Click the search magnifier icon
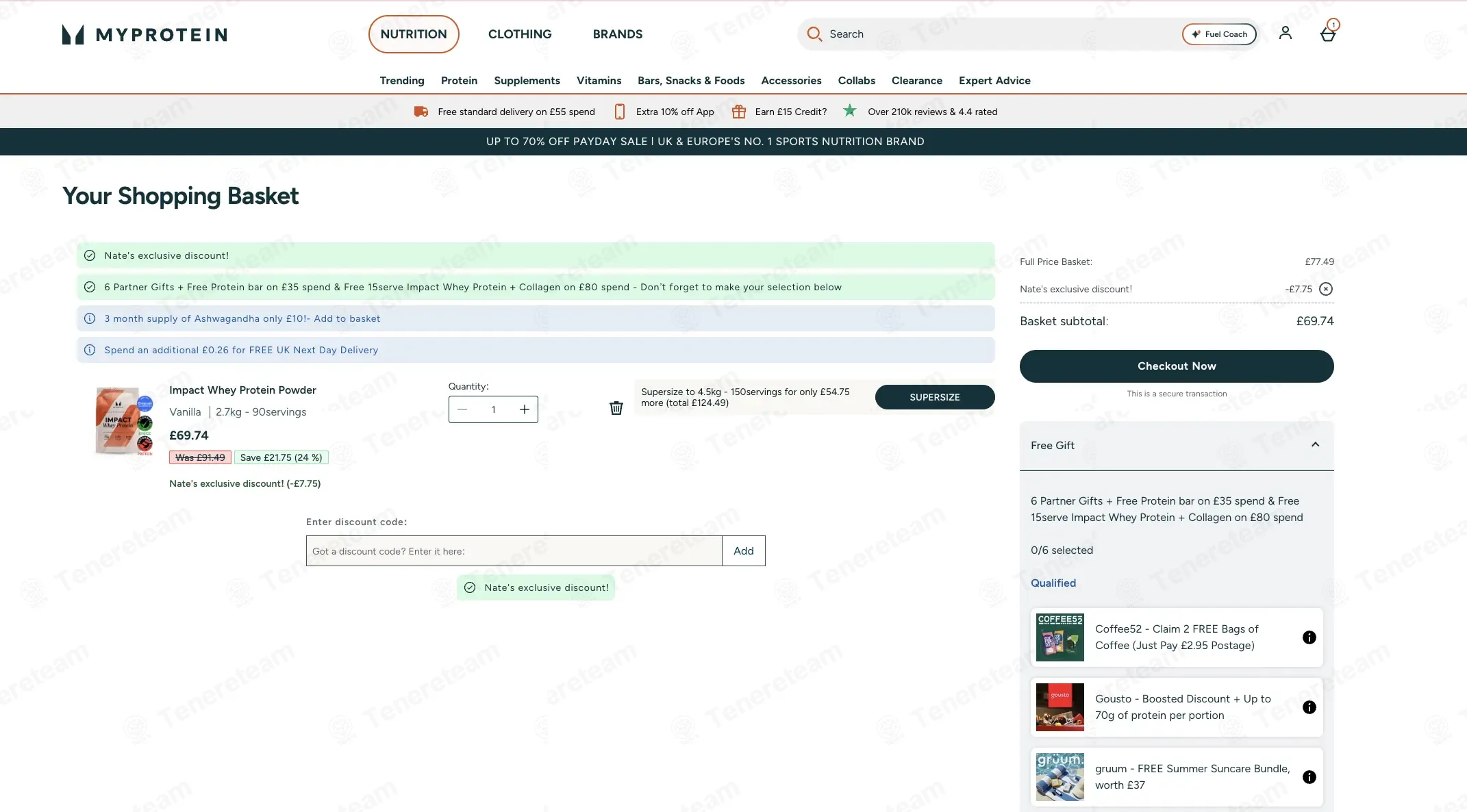Viewport: 1467px width, 812px height. click(x=814, y=34)
